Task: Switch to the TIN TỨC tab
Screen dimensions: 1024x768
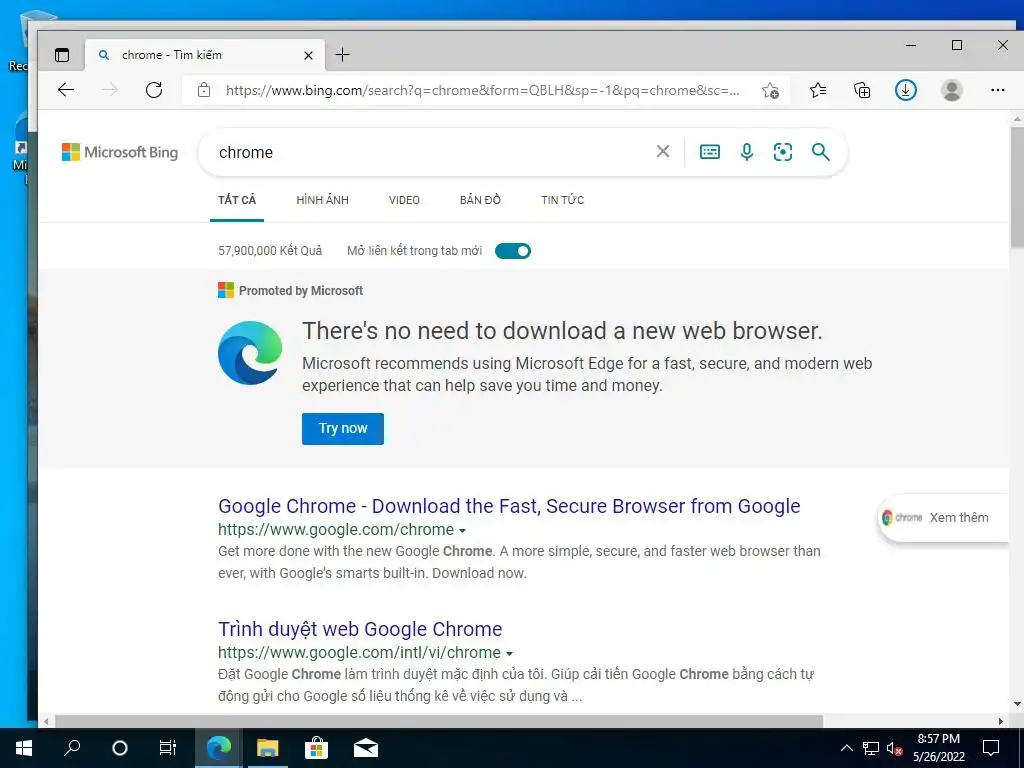Action: click(562, 200)
